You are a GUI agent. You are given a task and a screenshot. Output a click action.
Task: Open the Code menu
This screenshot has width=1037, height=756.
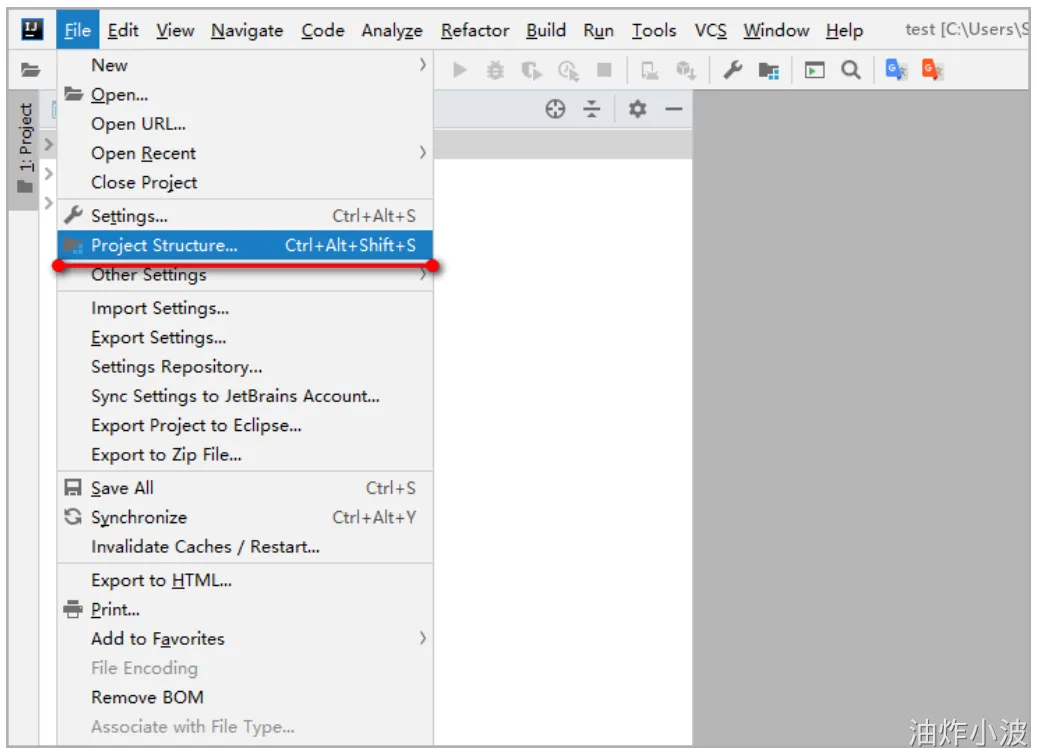coord(322,30)
